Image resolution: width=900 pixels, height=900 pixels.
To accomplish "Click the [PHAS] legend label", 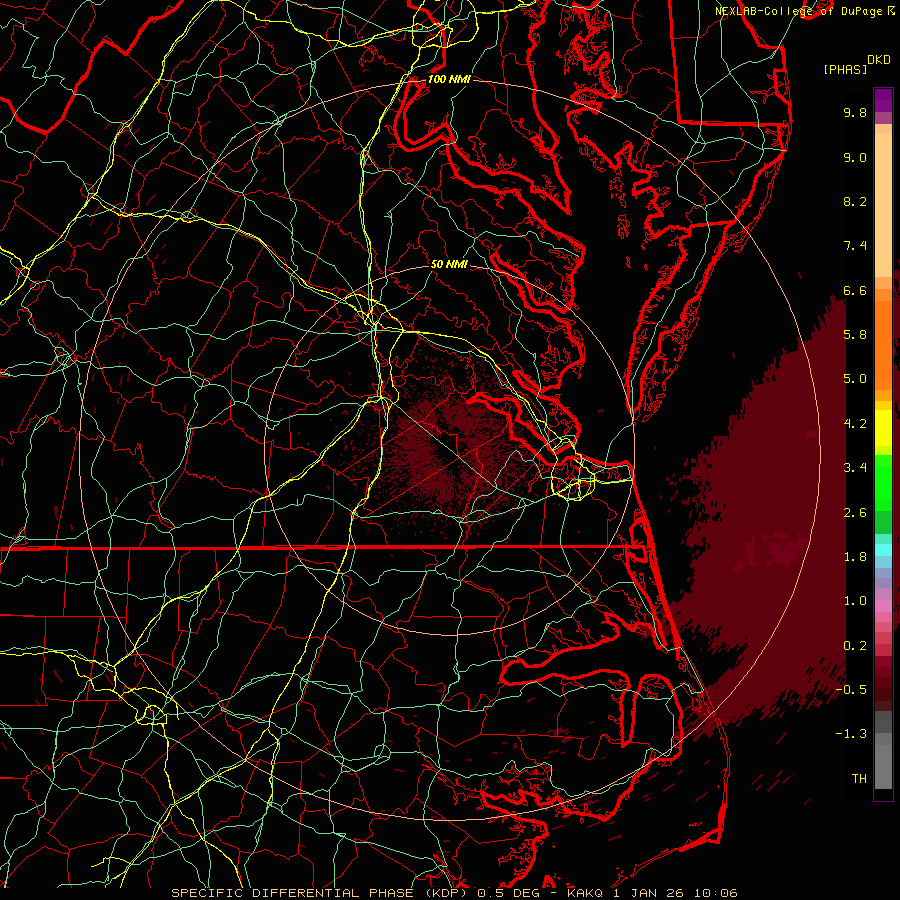I will coord(845,69).
